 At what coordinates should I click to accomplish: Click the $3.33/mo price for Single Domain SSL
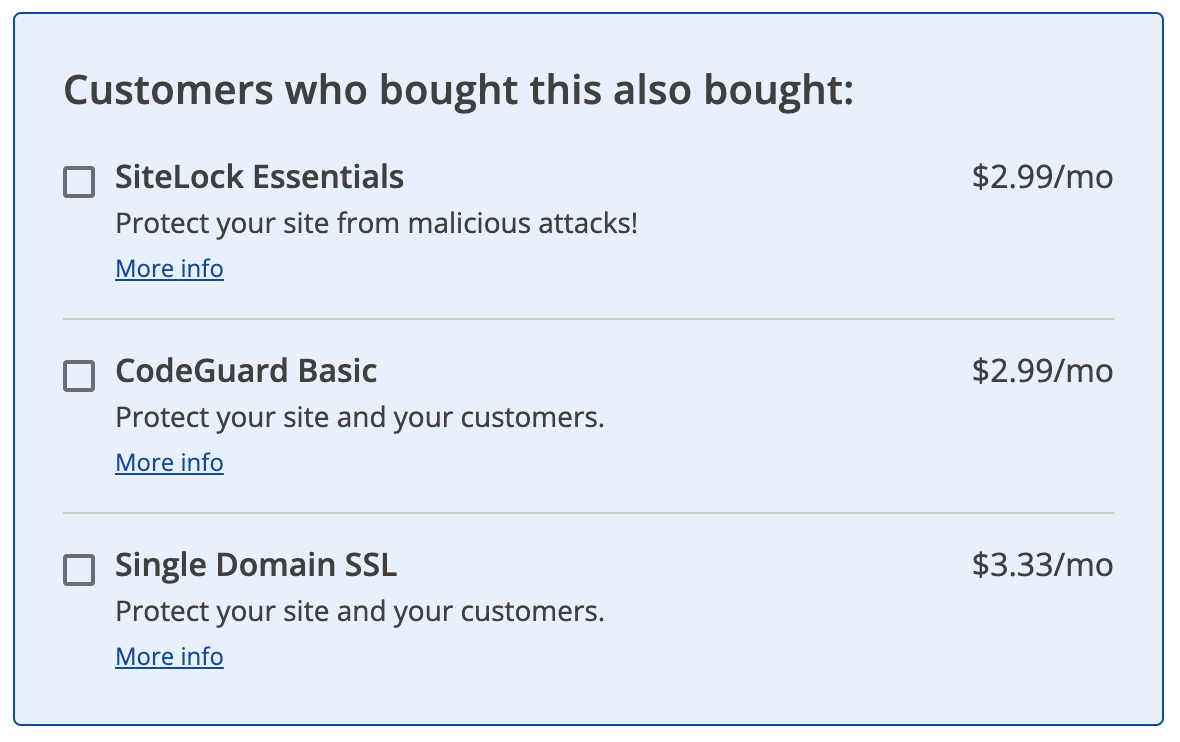point(1044,565)
